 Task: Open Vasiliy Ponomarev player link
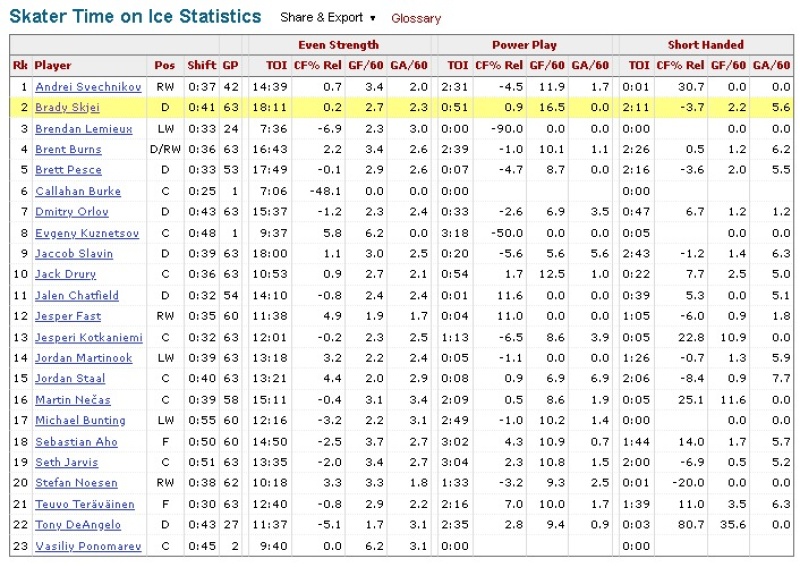[88, 546]
